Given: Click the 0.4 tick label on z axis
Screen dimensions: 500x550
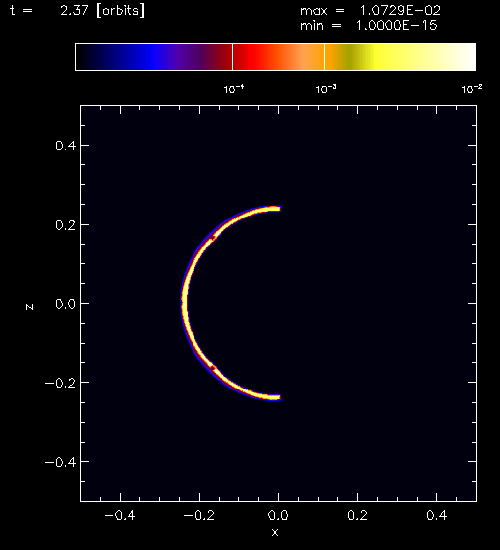Looking at the screenshot, I should (65, 145).
